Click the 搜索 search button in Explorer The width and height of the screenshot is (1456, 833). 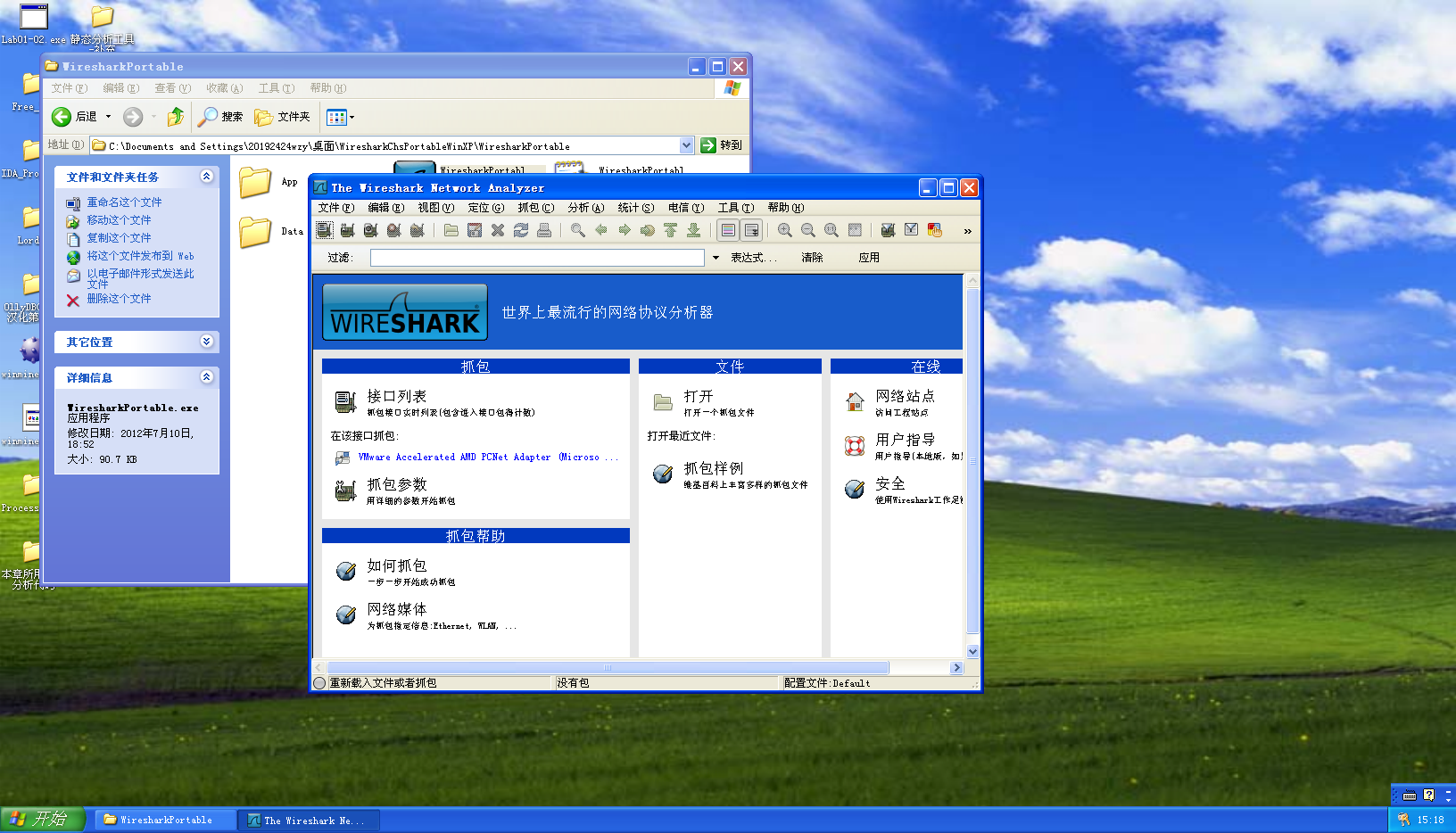(x=221, y=117)
